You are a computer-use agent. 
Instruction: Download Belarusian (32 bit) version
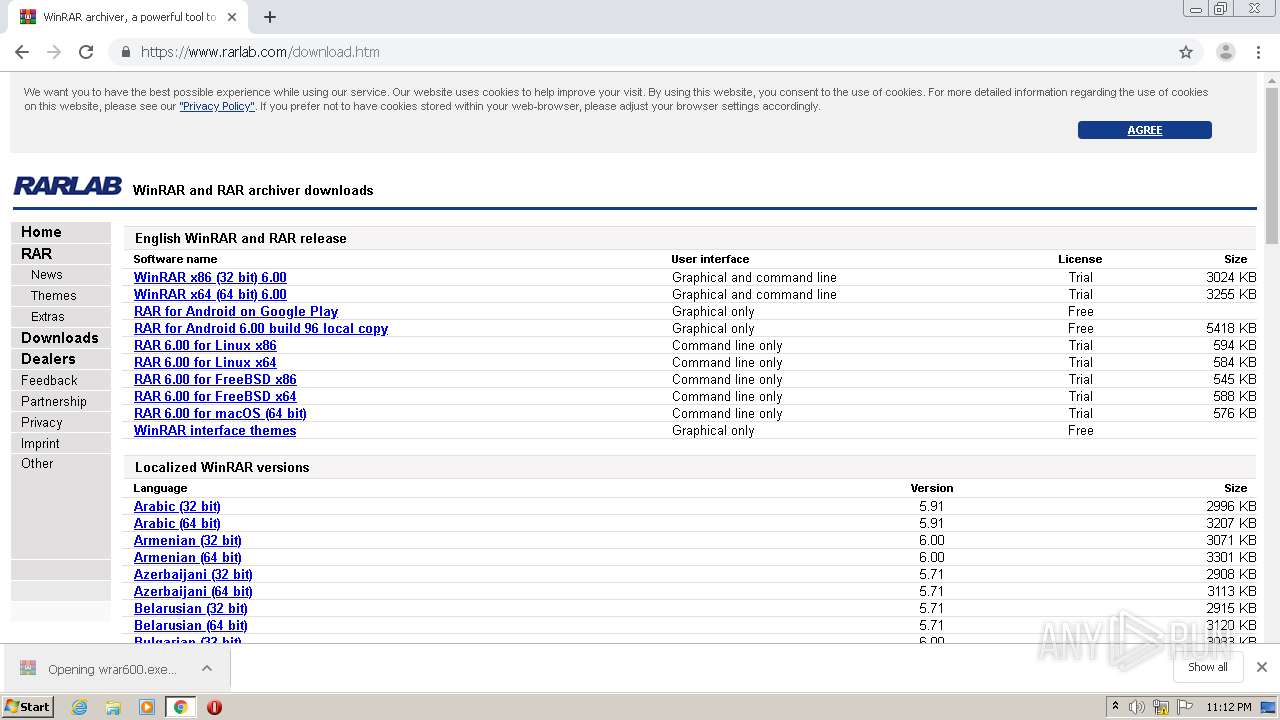(x=191, y=608)
